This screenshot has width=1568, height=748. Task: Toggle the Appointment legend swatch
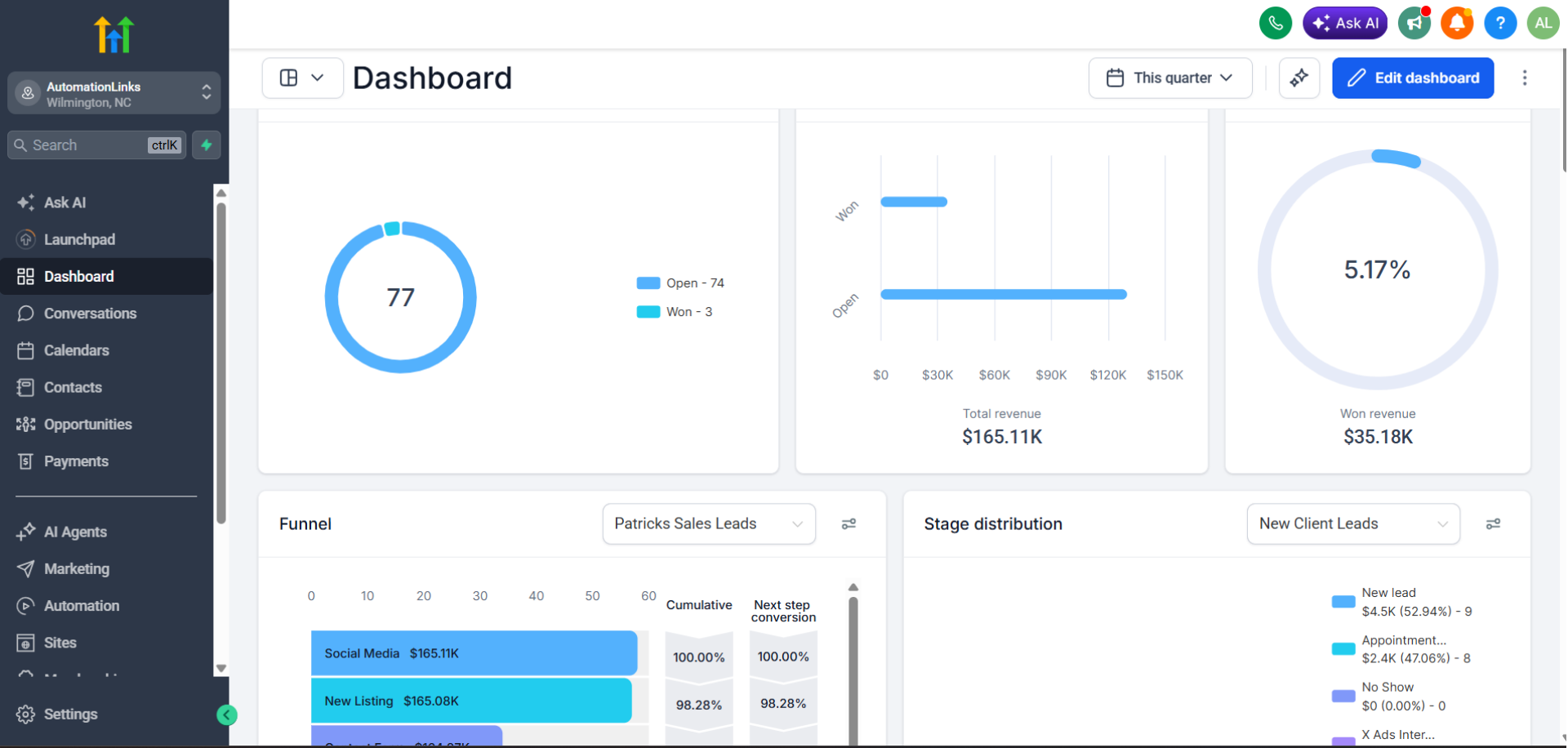(1343, 649)
